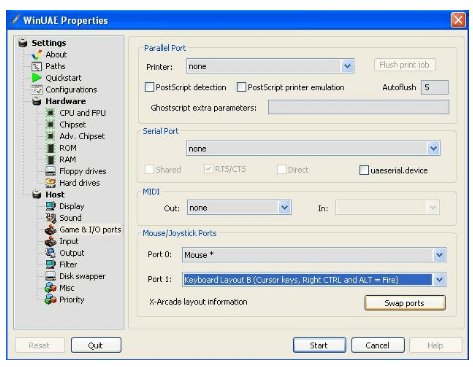
Task: Click the Output icon
Action: click(x=50, y=253)
